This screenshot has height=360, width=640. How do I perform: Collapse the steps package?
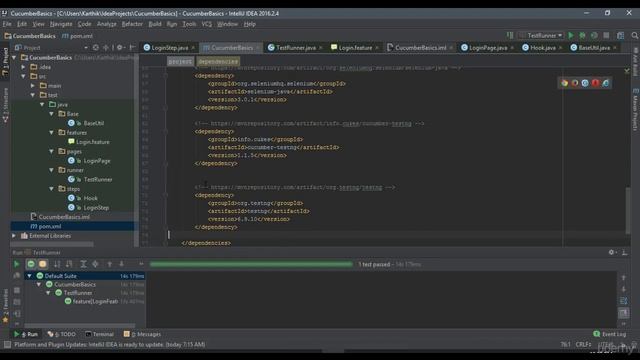52,189
